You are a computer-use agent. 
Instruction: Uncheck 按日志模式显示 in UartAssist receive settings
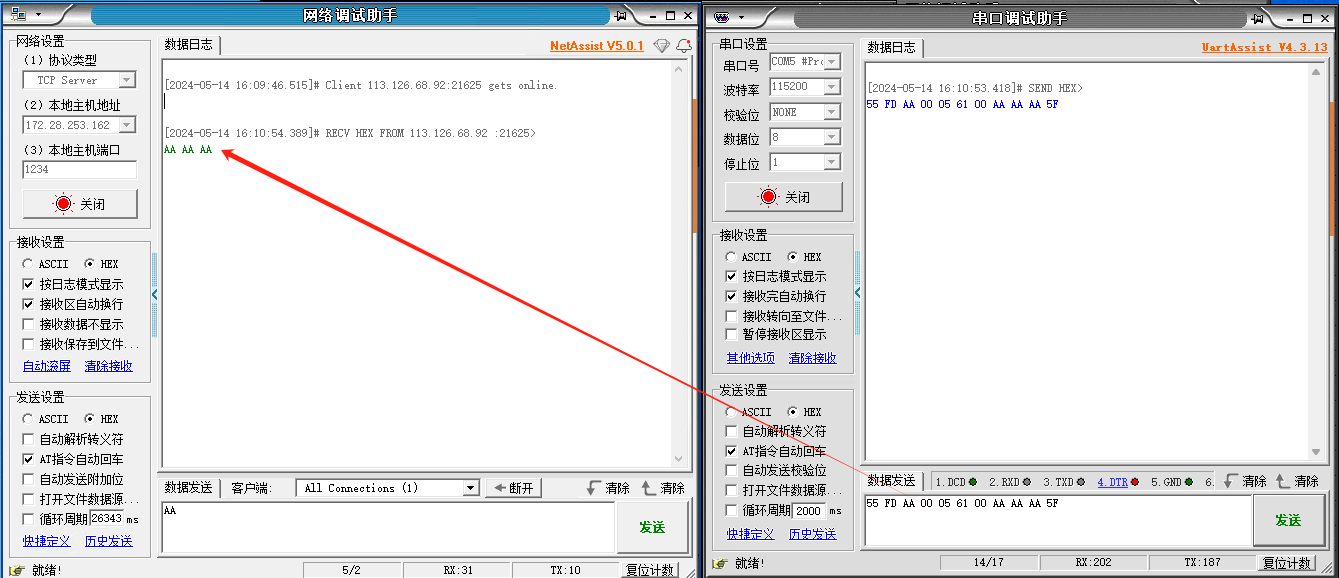[x=733, y=276]
